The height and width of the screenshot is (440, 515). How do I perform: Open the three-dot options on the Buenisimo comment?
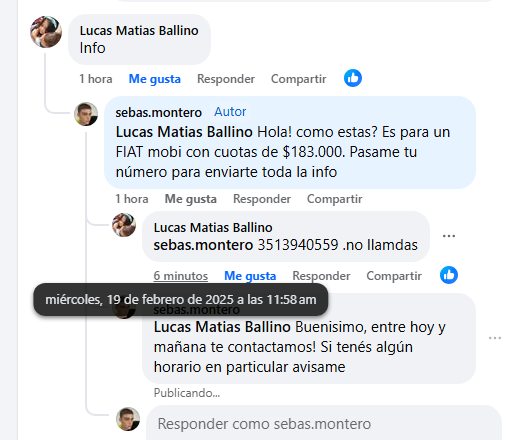(x=495, y=338)
